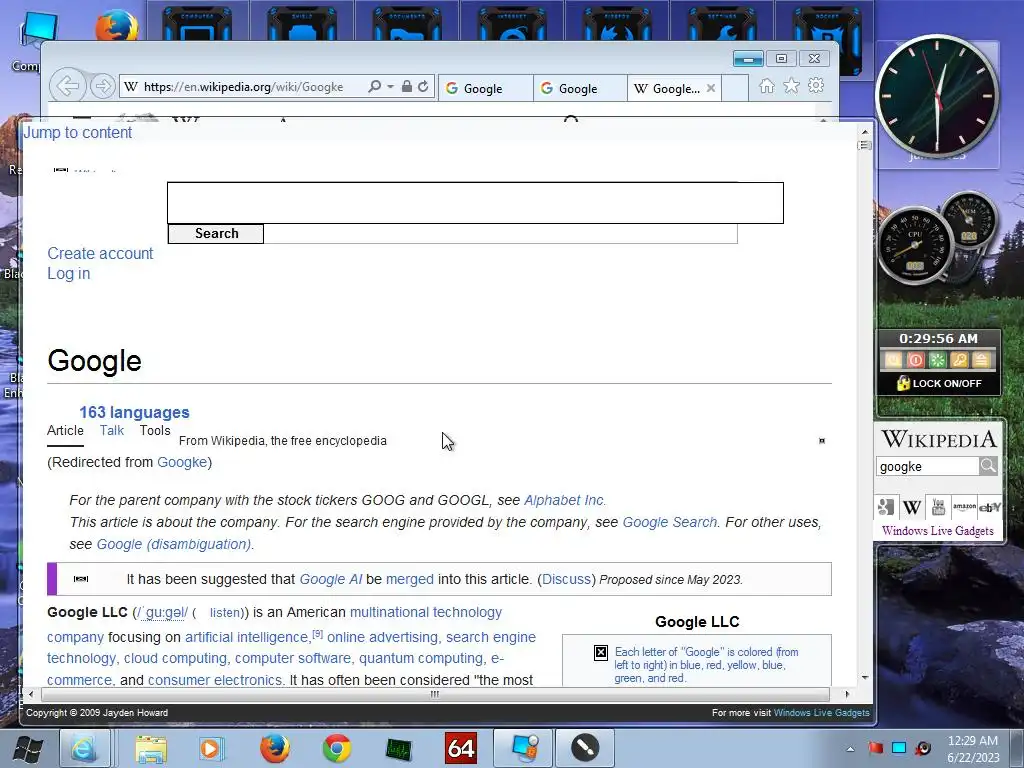1024x768 pixels.
Task: Open Windows Live Gadgets link under search gadget
Action: point(937,530)
